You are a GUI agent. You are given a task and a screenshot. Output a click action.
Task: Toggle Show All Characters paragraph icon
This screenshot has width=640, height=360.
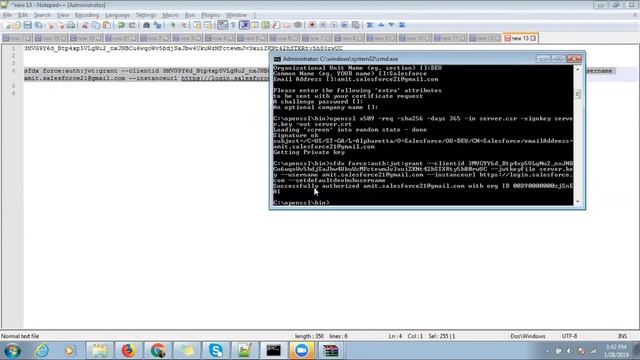point(233,25)
